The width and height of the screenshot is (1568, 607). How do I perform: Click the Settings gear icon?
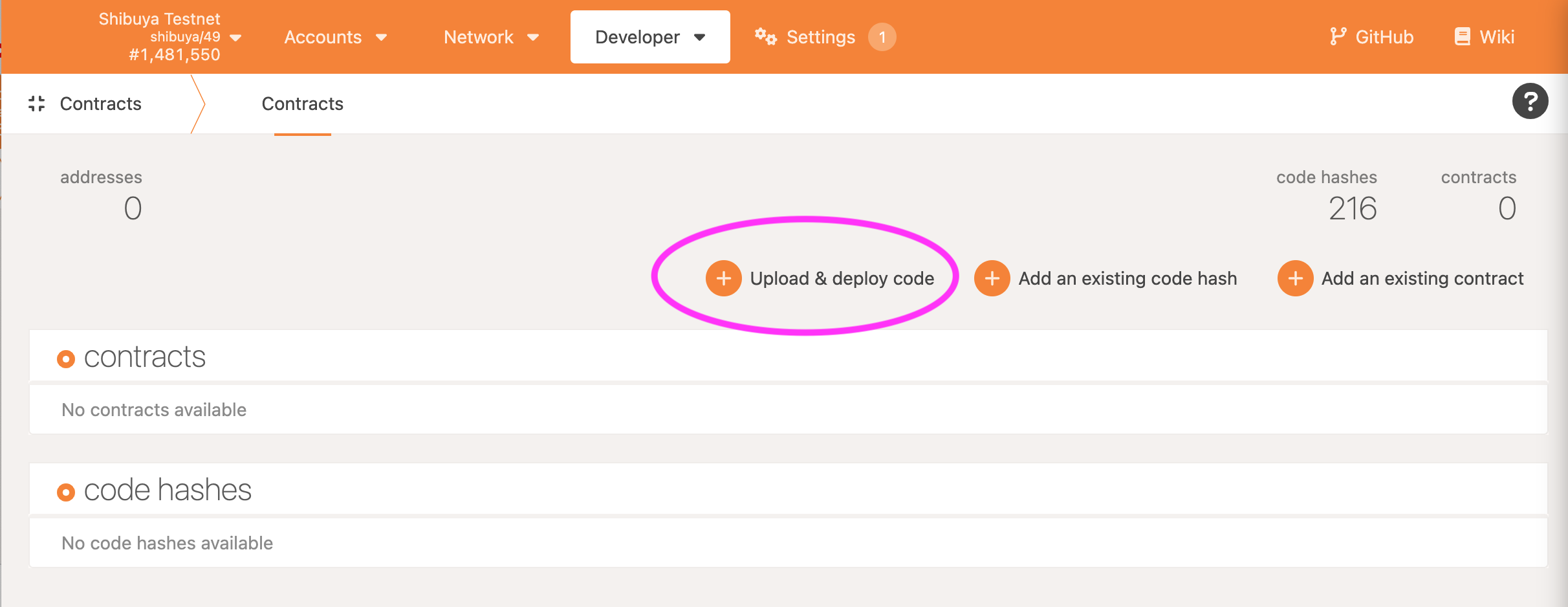765,37
